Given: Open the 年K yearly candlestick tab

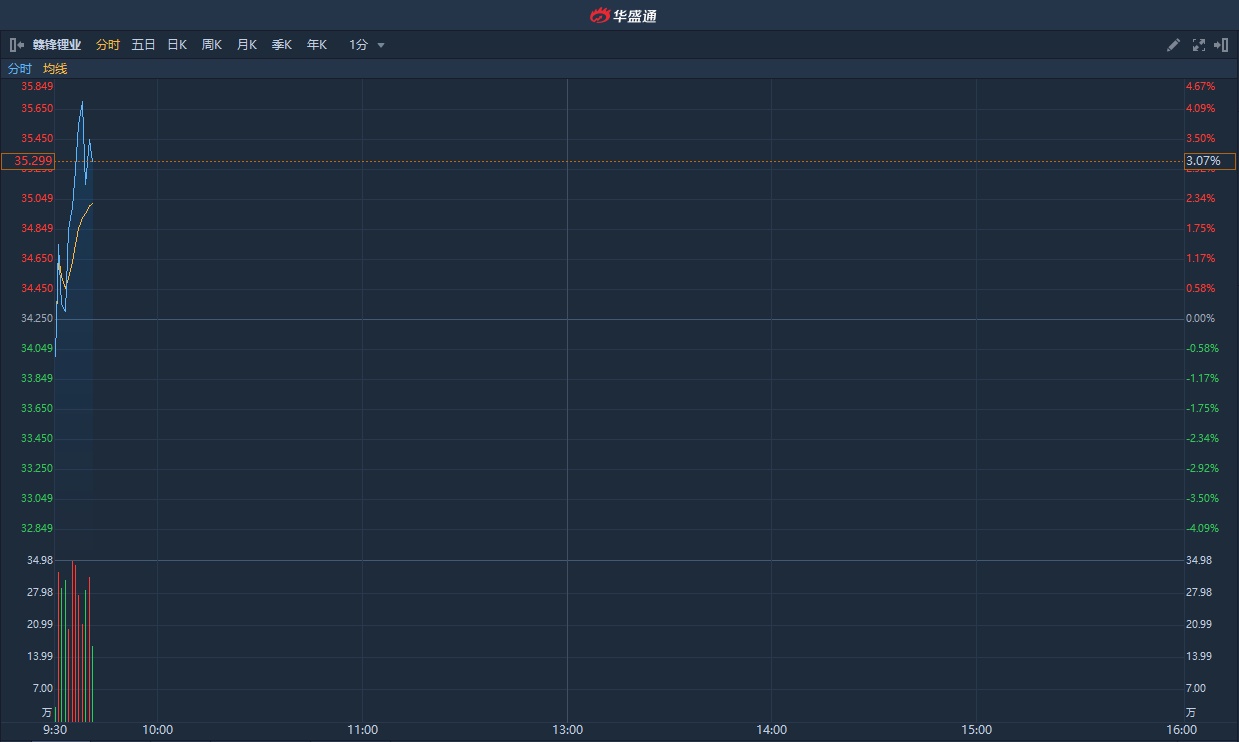Looking at the screenshot, I should (317, 45).
